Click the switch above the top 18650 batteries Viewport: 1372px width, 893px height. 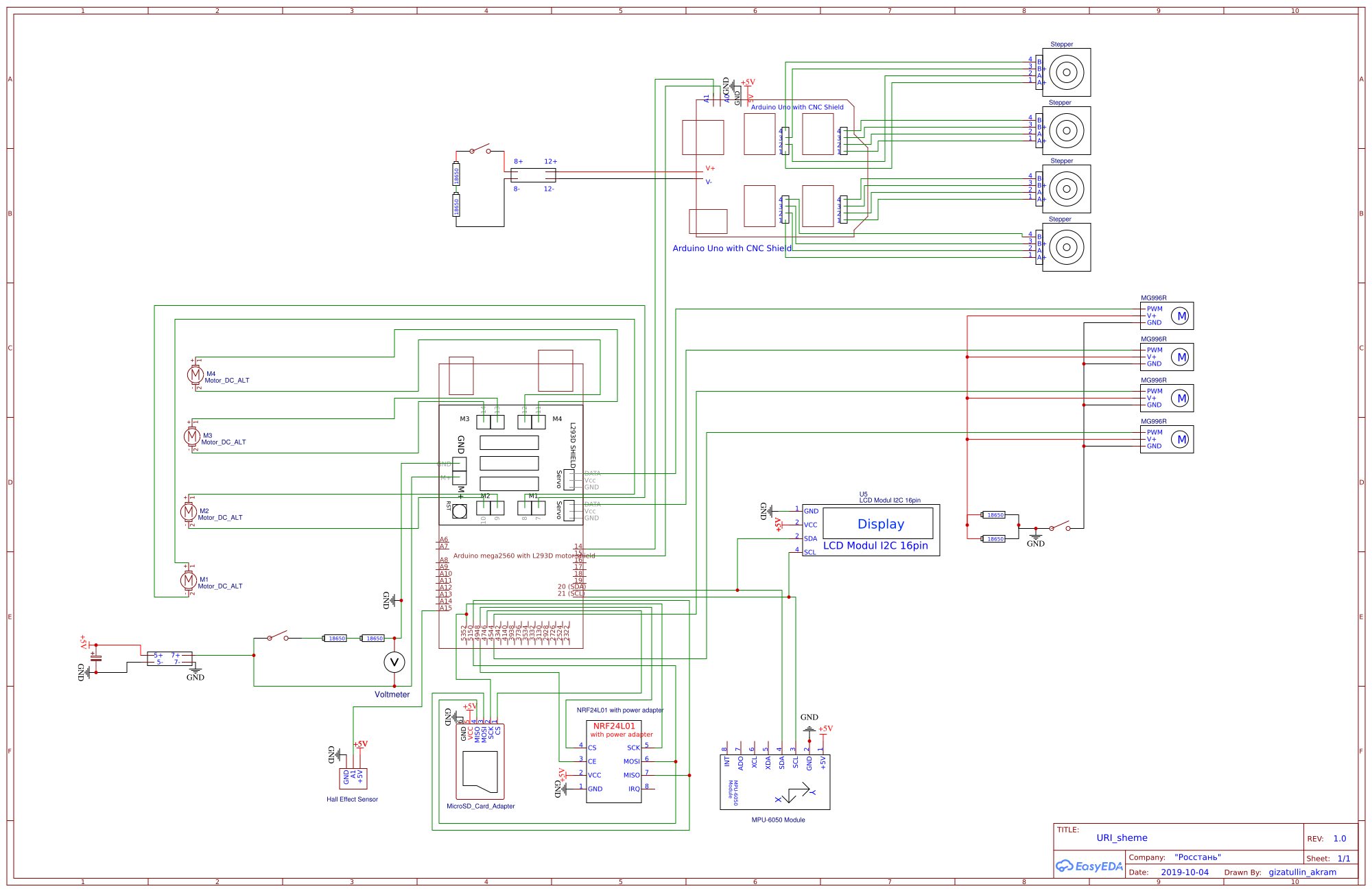pyautogui.click(x=480, y=150)
